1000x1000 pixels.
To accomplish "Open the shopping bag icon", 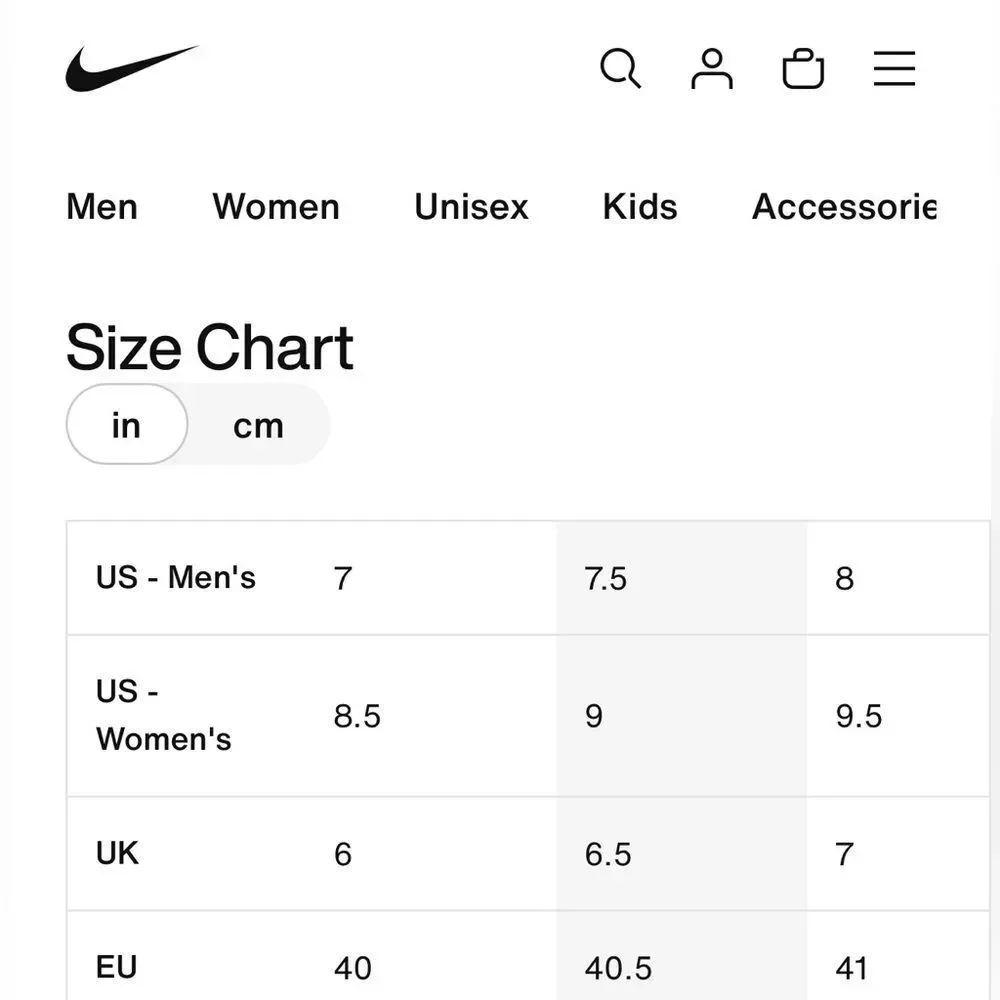I will 803,69.
